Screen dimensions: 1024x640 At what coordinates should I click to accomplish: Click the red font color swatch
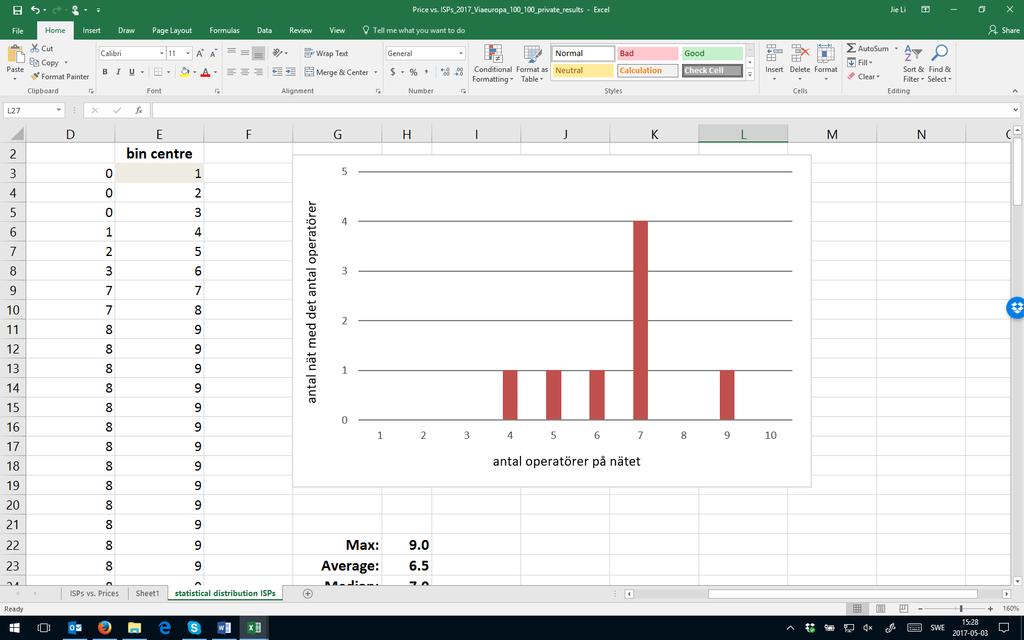coord(205,72)
